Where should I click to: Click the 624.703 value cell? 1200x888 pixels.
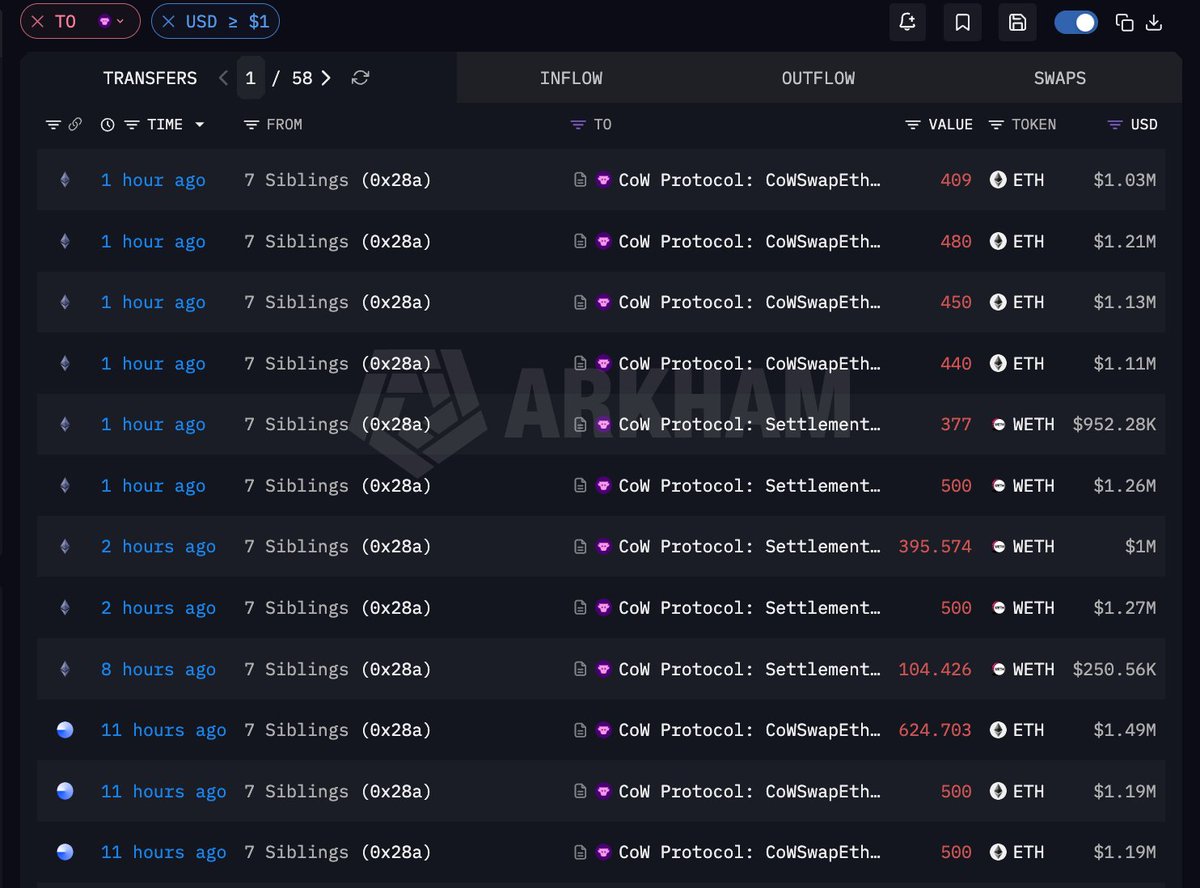[x=935, y=730]
